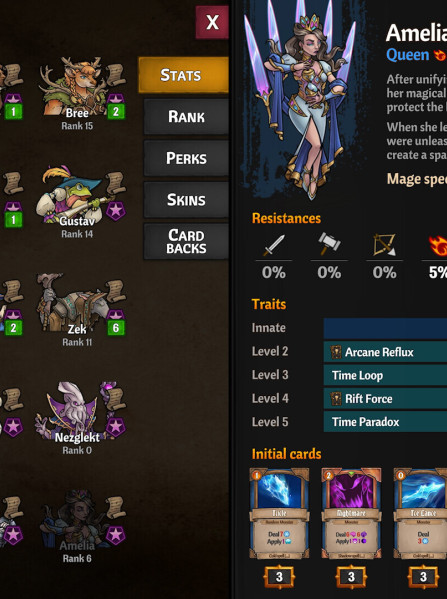Screen dimensions: 447x599
Task: Click Zek's green perk badge showing 6
Action: pyautogui.click(x=116, y=327)
